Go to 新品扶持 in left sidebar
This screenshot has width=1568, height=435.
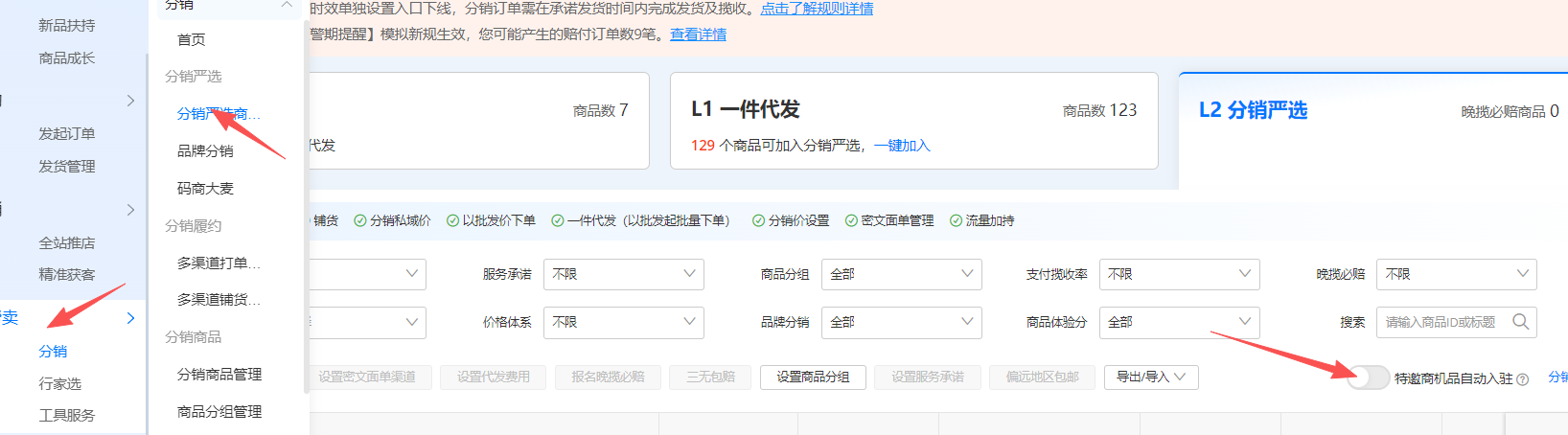67,26
